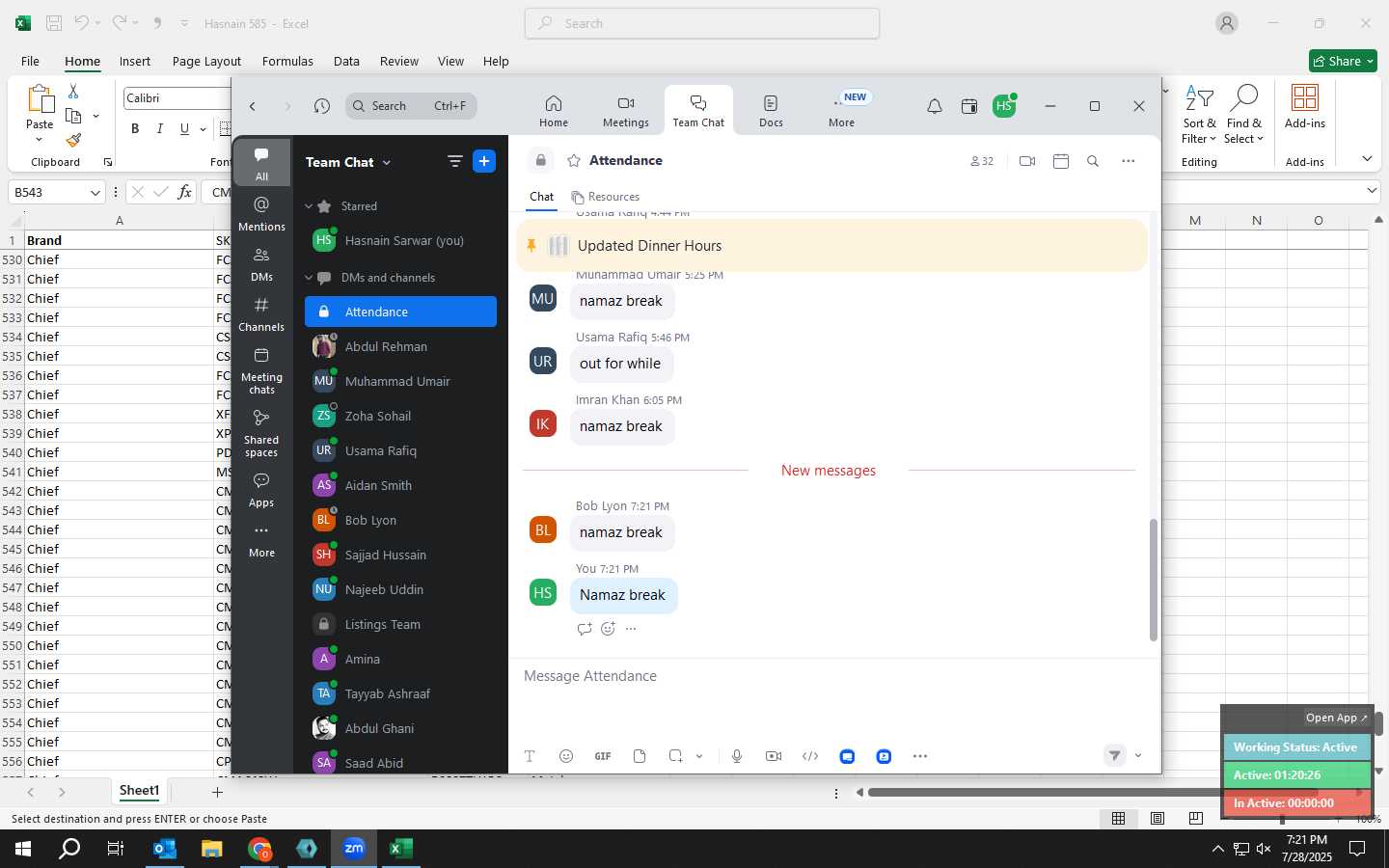Open the history clock icon in Zoom
The image size is (1389, 868).
322,106
